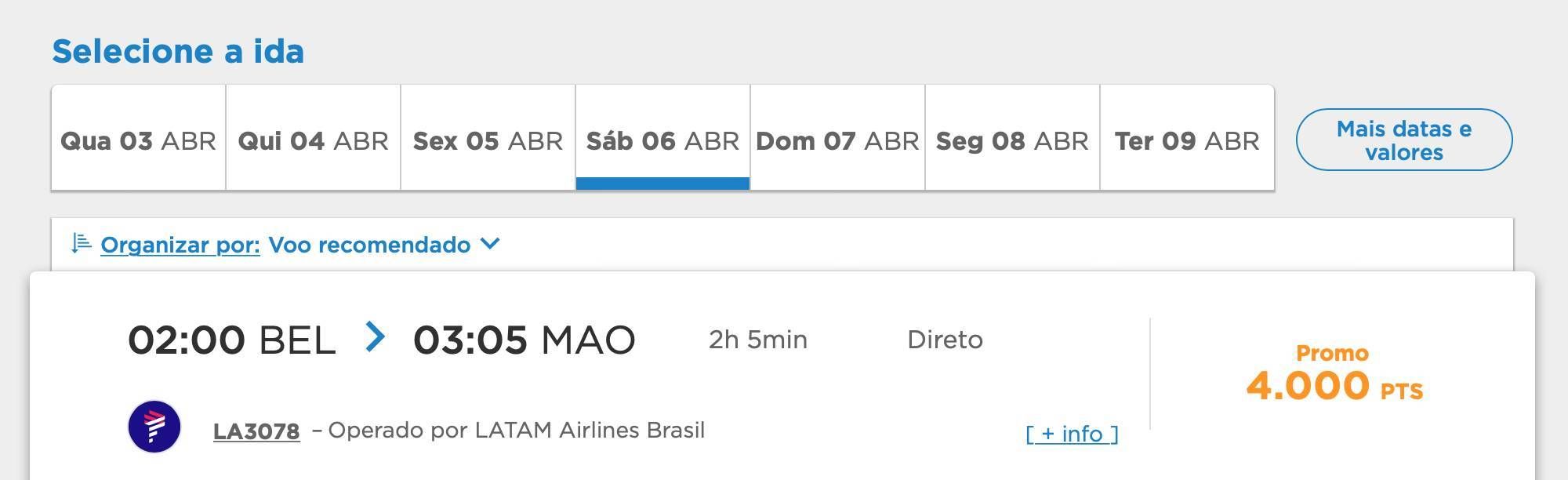Viewport: 1568px width, 480px height.
Task: Switch to Dom 07 ABR date tab
Action: [x=838, y=138]
